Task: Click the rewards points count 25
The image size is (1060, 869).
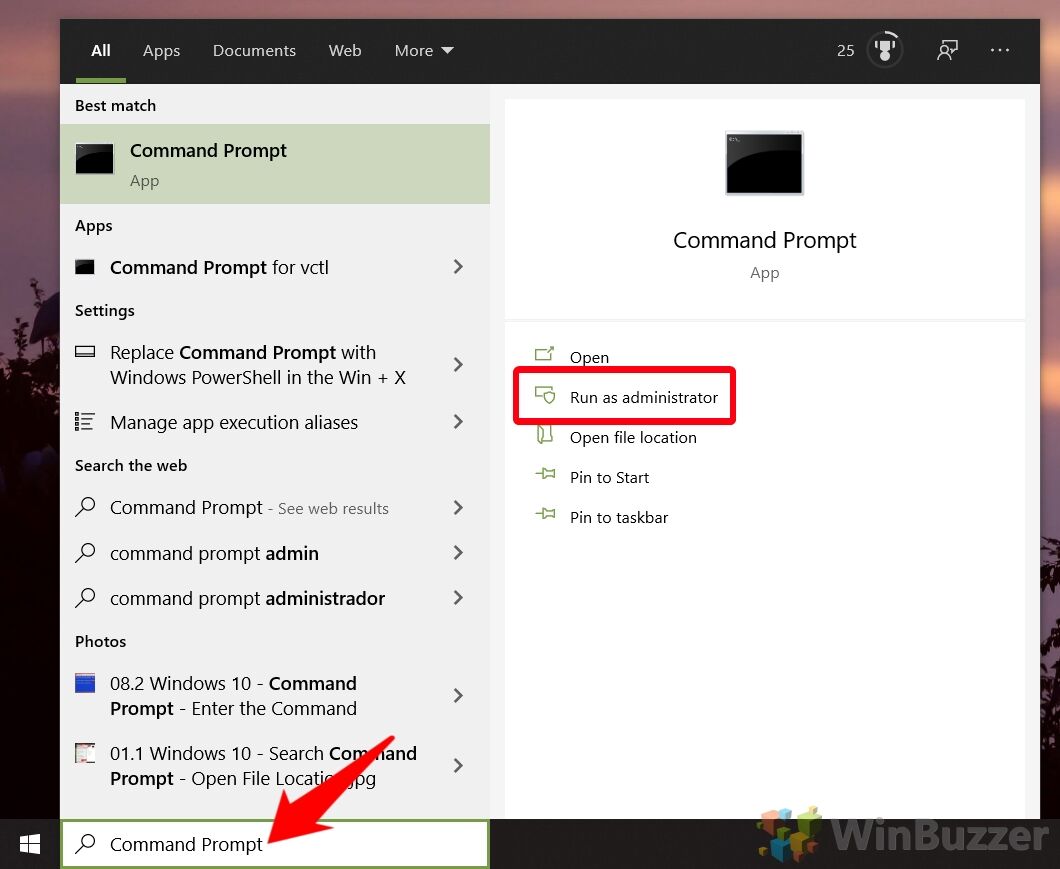Action: (846, 51)
